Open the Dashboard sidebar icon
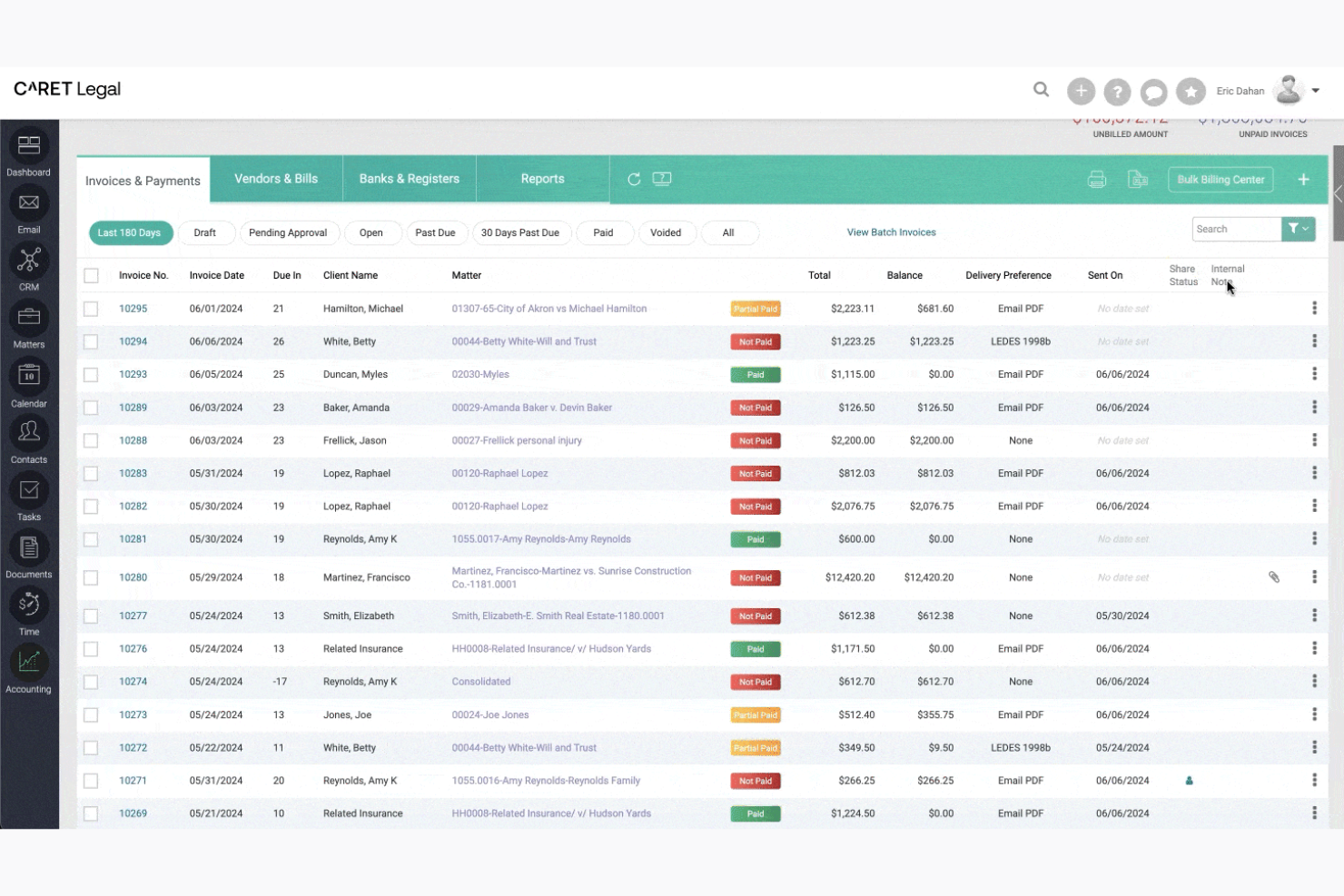The height and width of the screenshot is (896, 1344). (x=29, y=144)
